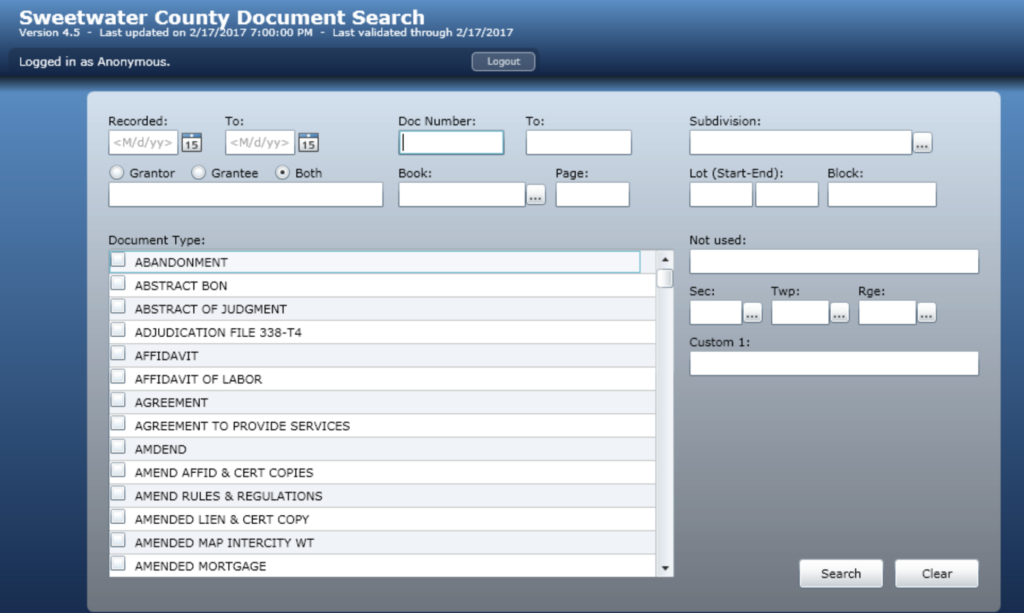Open the Twp lookup ellipsis button

[838, 312]
